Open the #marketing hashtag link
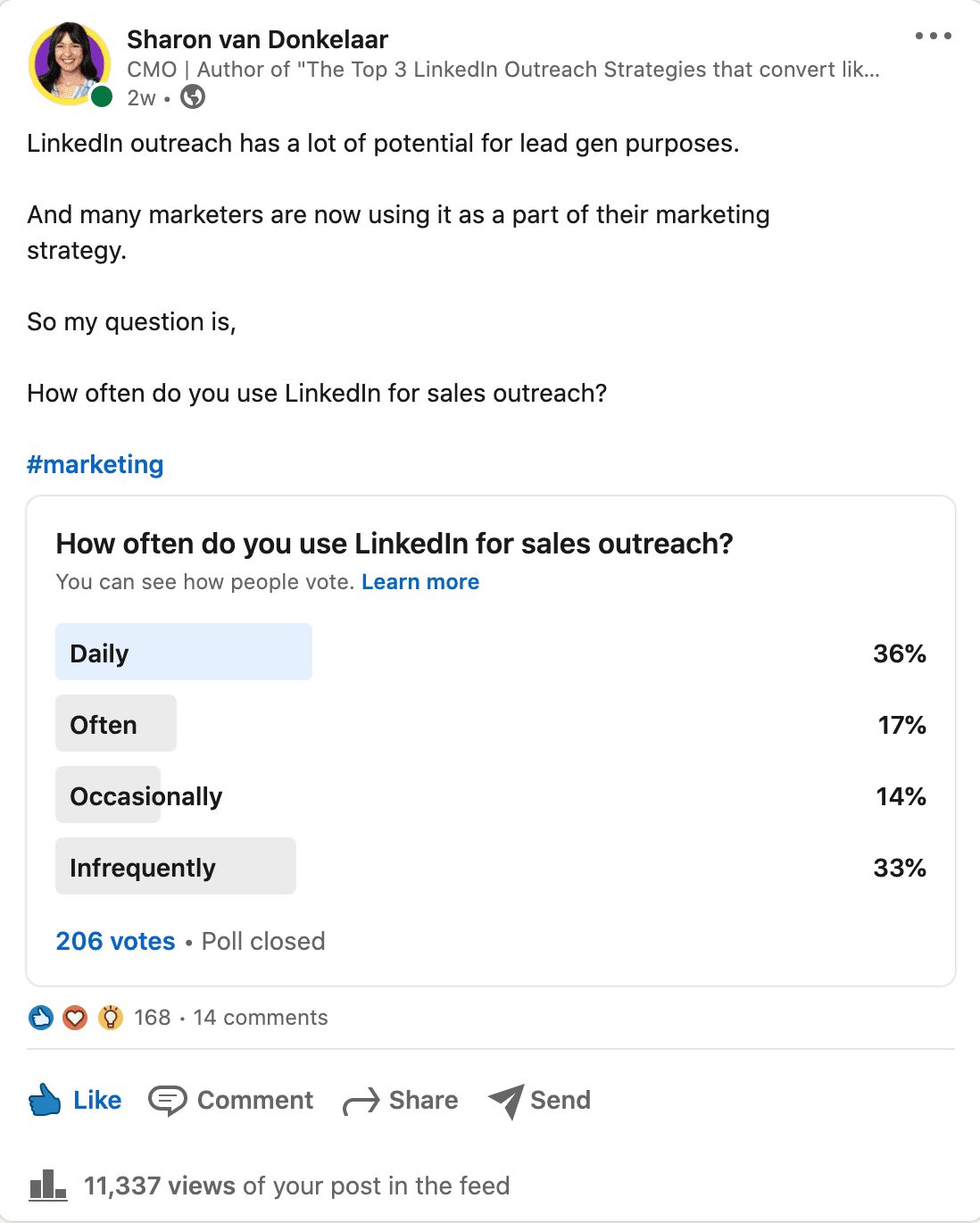 [x=96, y=464]
